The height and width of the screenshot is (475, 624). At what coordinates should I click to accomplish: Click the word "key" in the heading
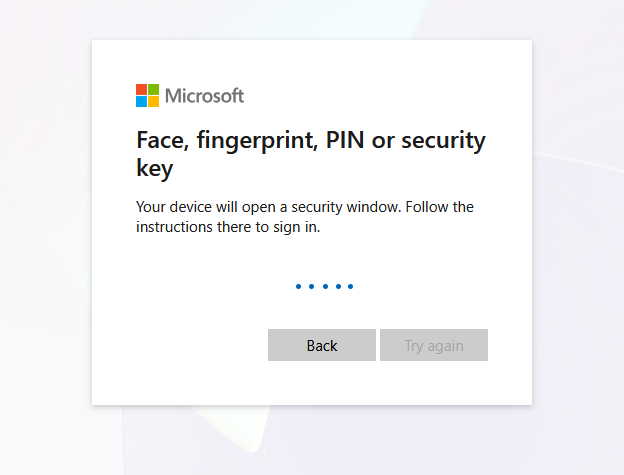pos(155,168)
